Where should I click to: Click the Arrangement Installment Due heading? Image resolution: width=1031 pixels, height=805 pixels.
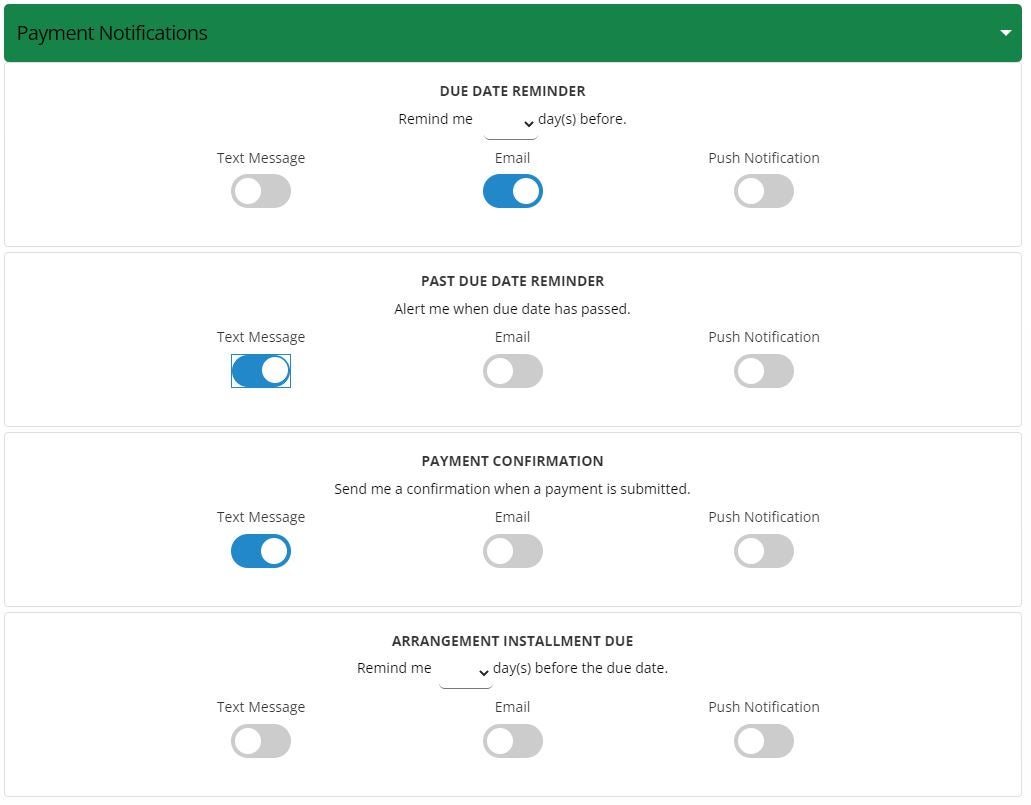pos(513,641)
